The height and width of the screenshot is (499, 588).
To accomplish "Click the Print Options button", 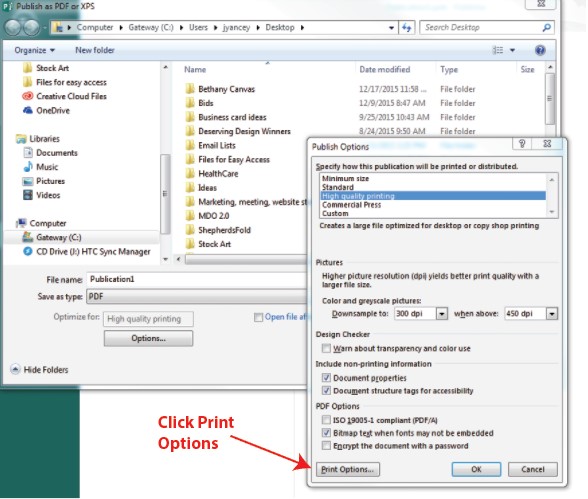I will point(348,469).
